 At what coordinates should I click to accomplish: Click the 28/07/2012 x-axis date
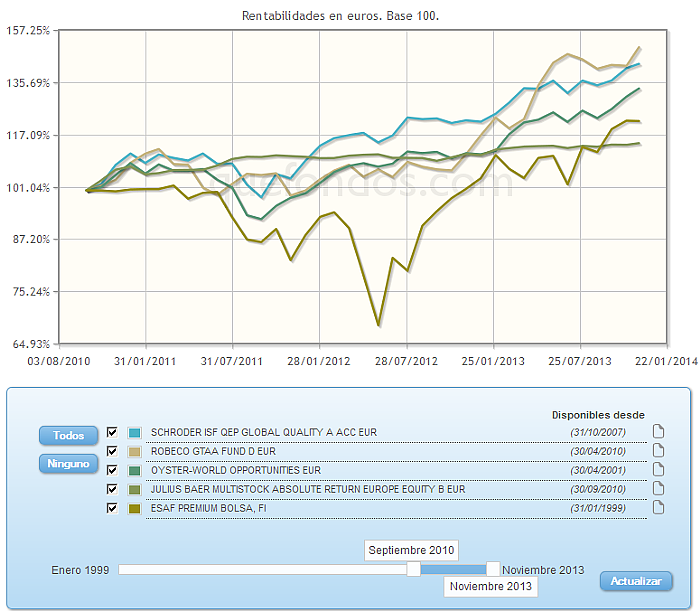click(406, 361)
